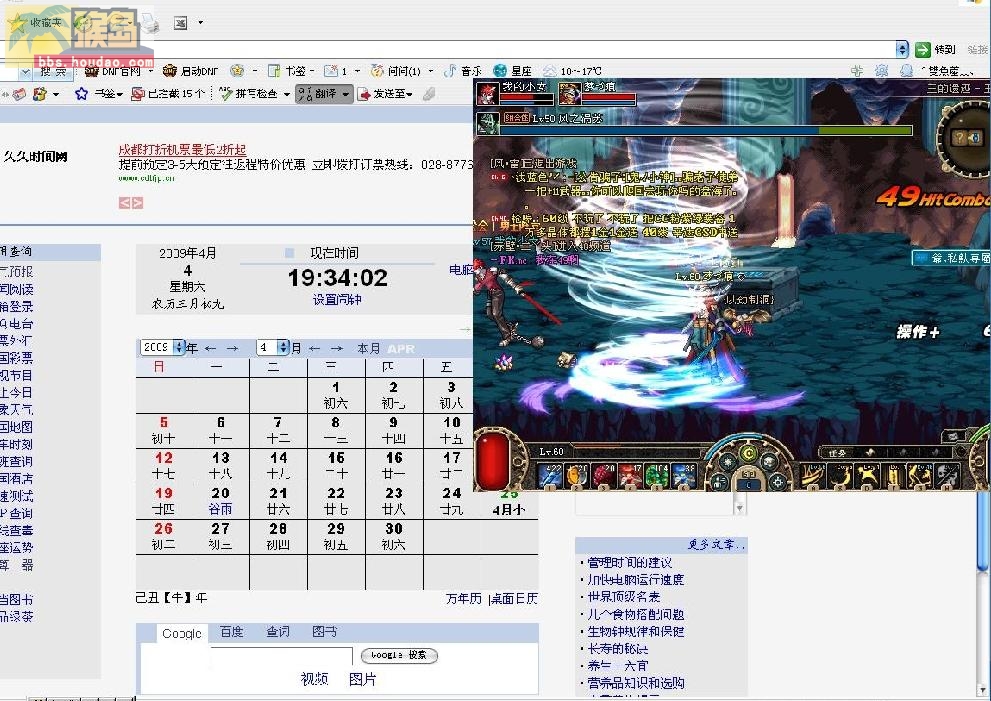Open the 更多文章 more articles link
The width and height of the screenshot is (991, 701).
coord(716,544)
